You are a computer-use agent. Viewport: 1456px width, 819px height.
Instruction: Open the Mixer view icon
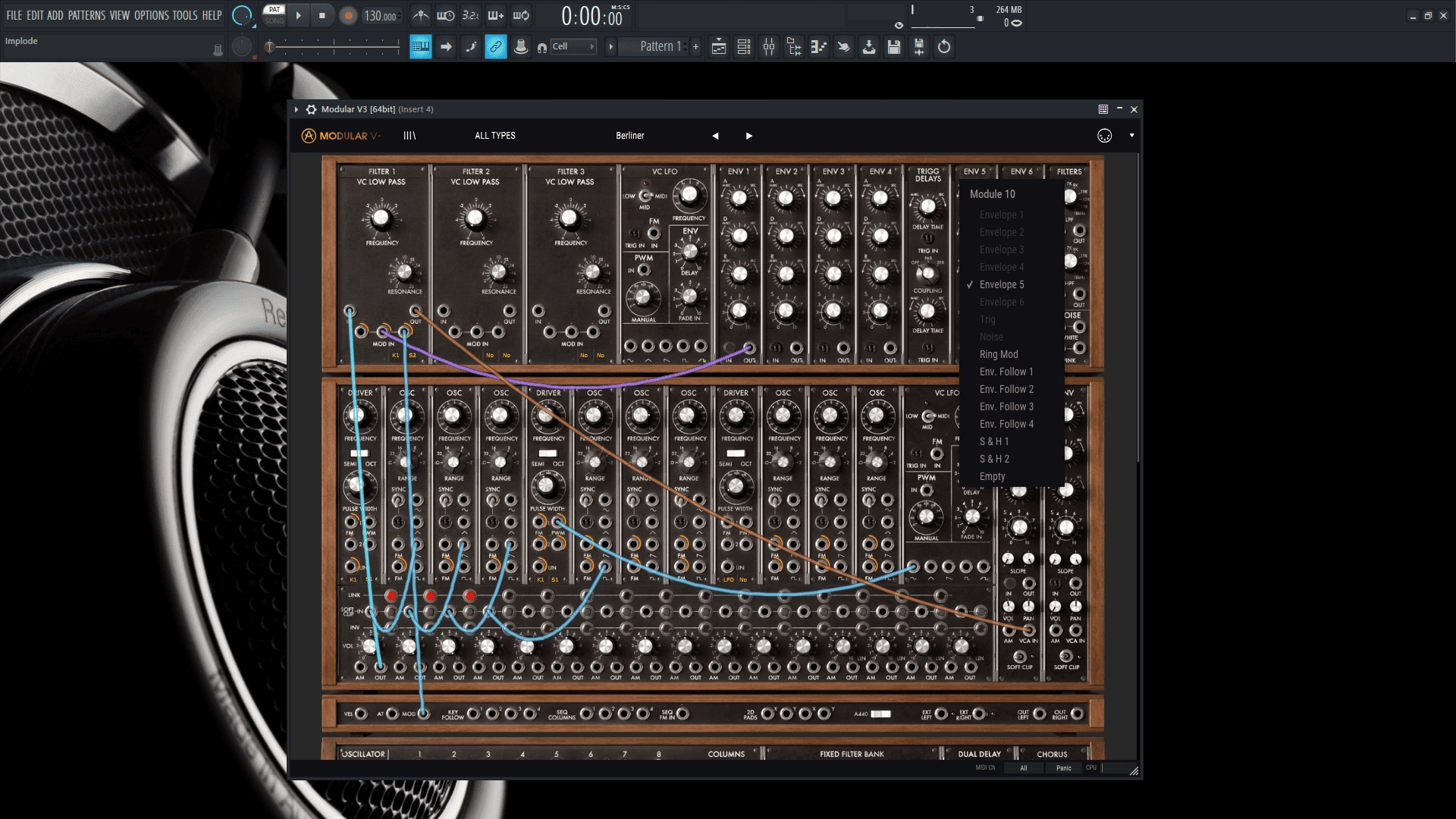[769, 47]
